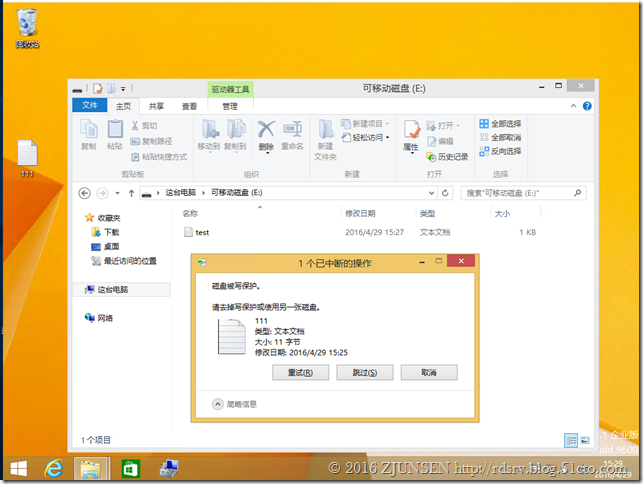Open the File (文件) tab

90,105
